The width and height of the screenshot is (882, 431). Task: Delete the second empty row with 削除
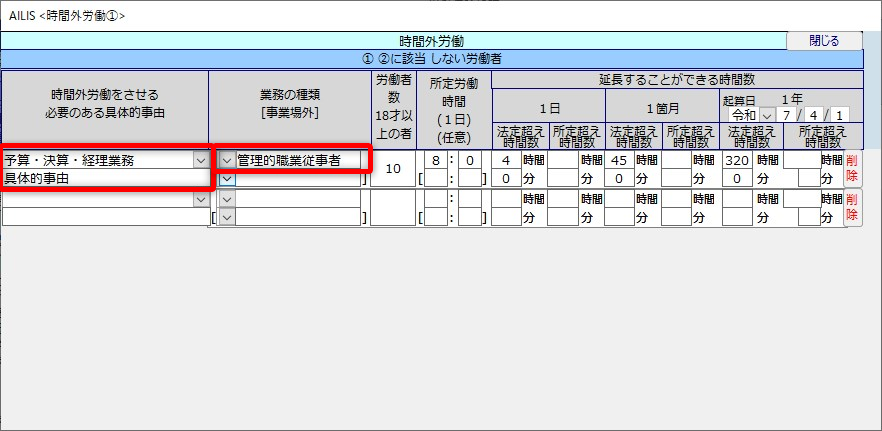point(852,207)
